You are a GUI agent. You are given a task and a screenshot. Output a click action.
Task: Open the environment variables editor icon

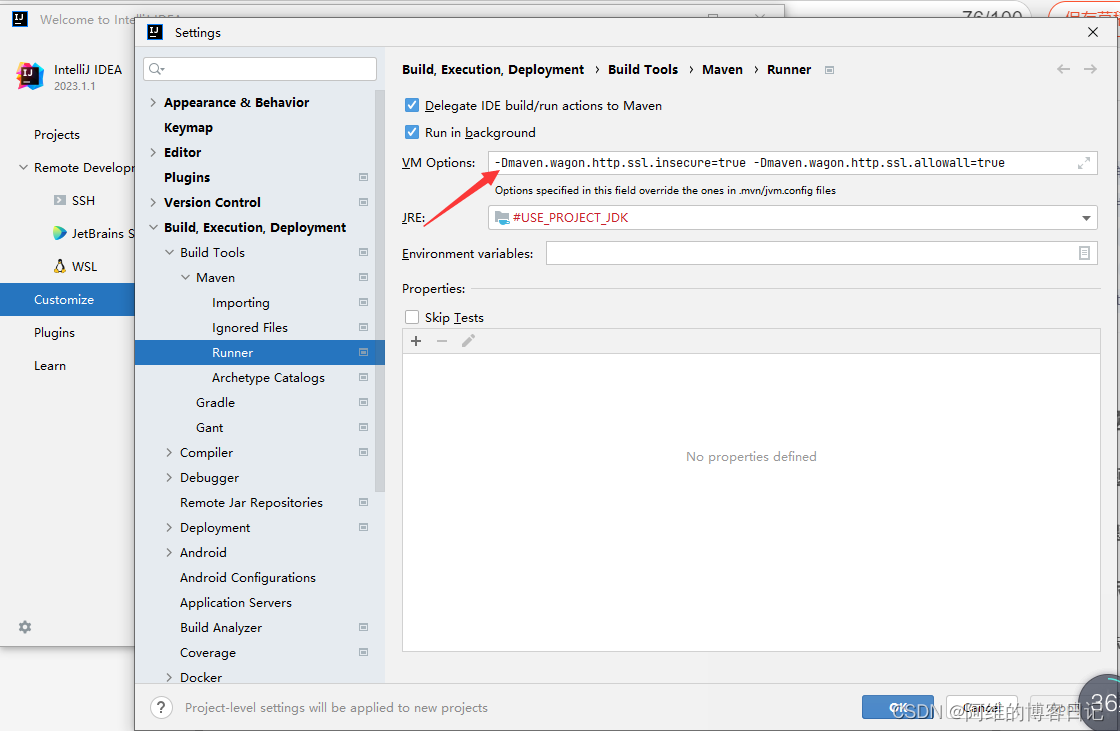click(x=1084, y=253)
